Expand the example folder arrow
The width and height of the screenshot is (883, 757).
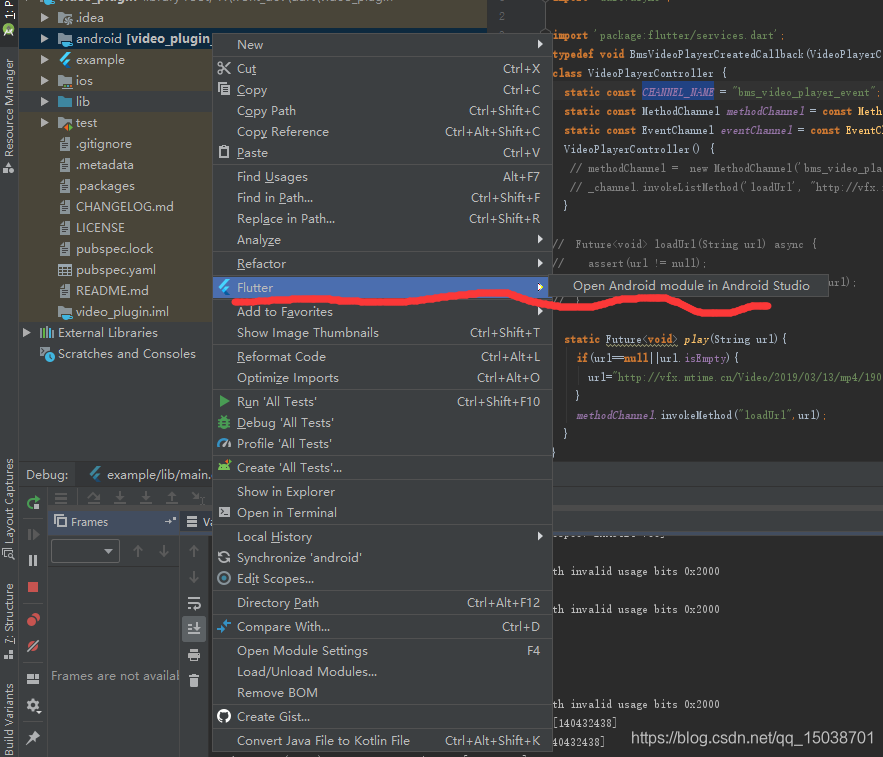click(x=44, y=60)
